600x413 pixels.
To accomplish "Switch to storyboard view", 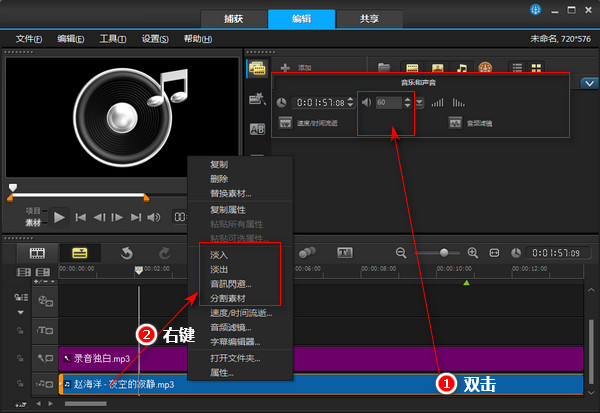I will [38, 253].
